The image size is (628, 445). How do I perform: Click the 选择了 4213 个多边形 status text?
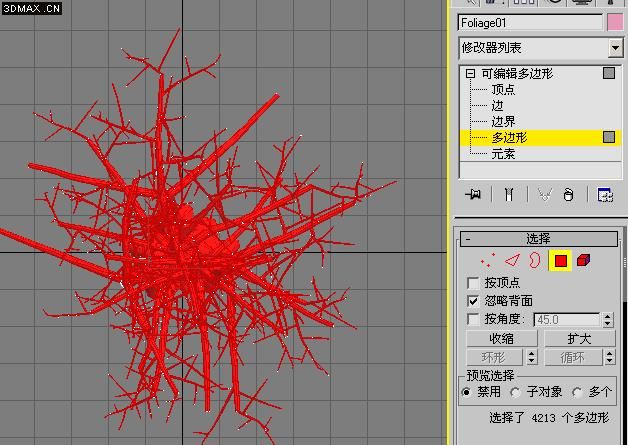click(549, 418)
